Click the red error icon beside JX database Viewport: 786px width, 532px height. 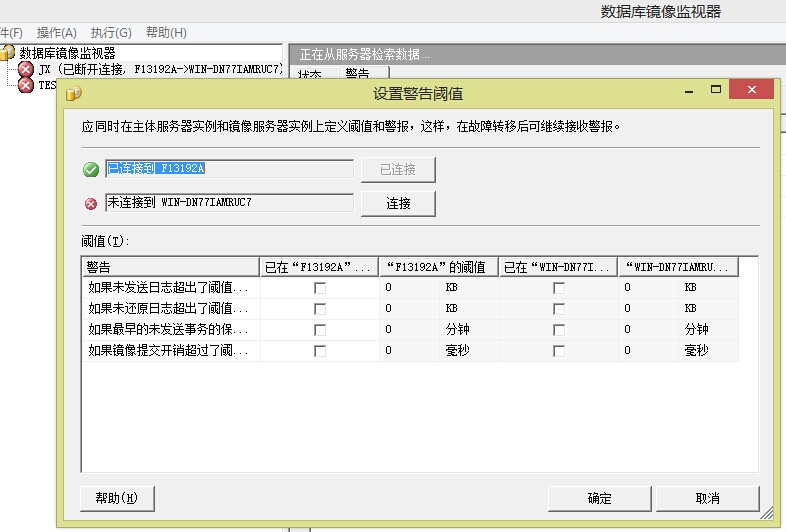26,70
